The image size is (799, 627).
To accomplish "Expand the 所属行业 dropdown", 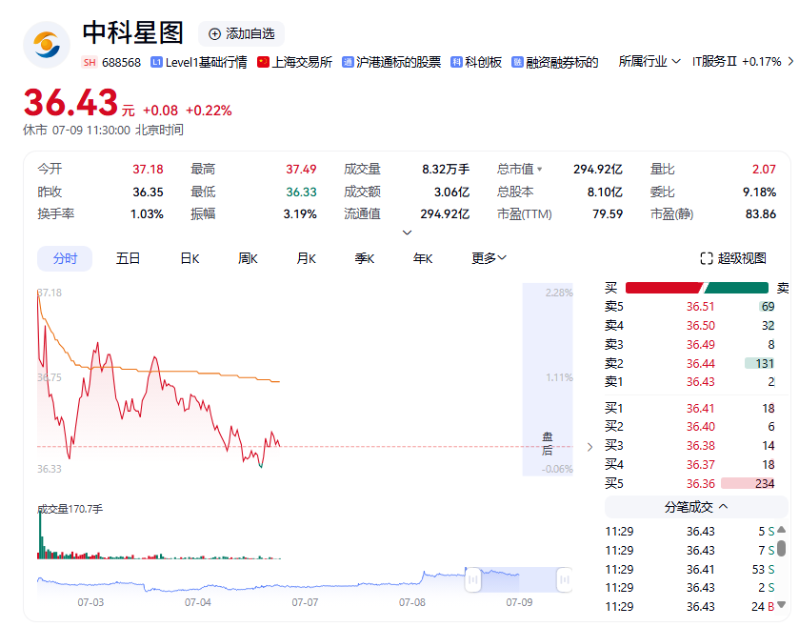I will click(x=649, y=62).
